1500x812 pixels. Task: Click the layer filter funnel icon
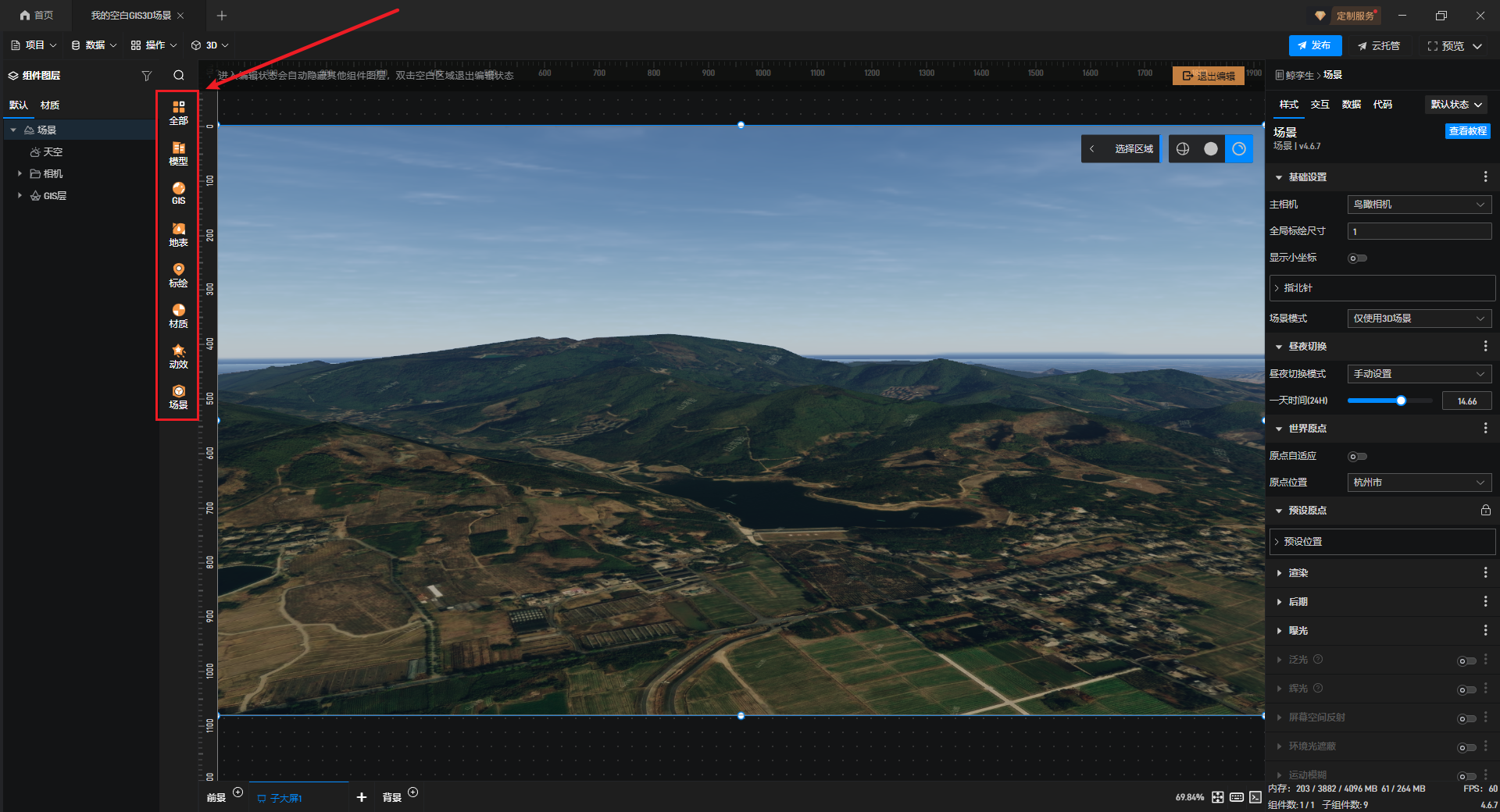tap(146, 76)
